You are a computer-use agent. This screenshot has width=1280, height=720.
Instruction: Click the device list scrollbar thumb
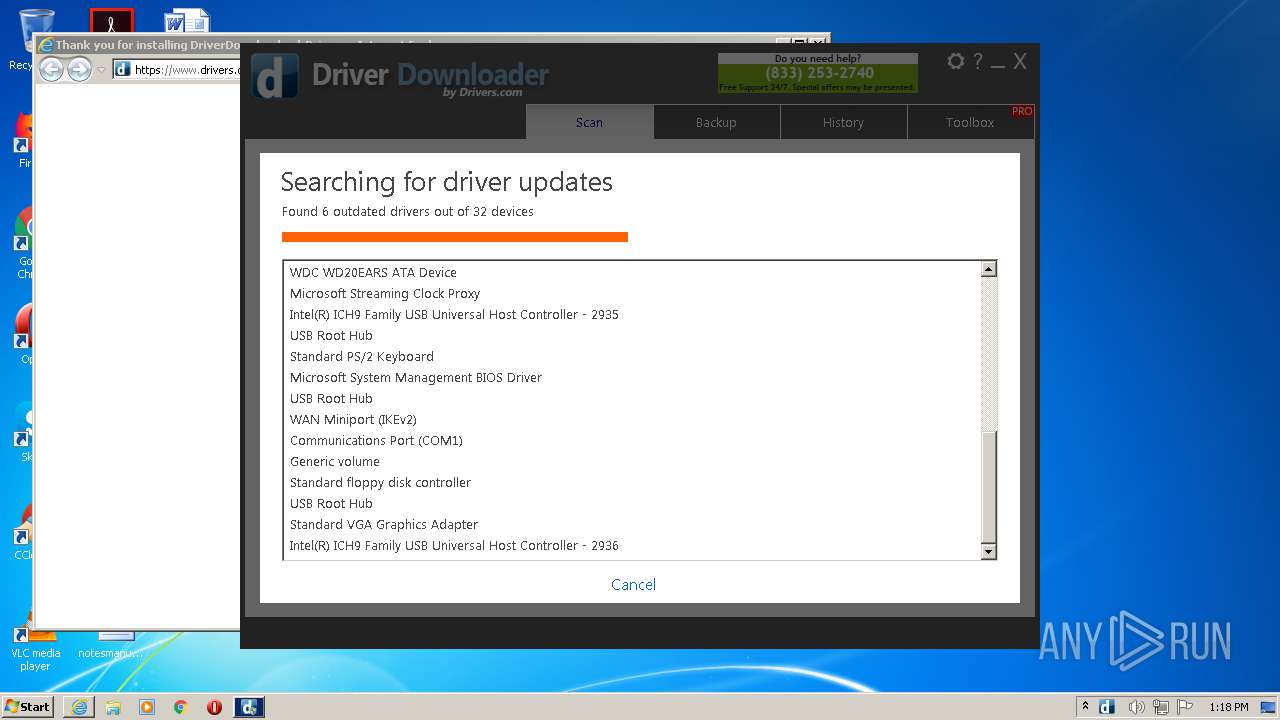coord(988,487)
